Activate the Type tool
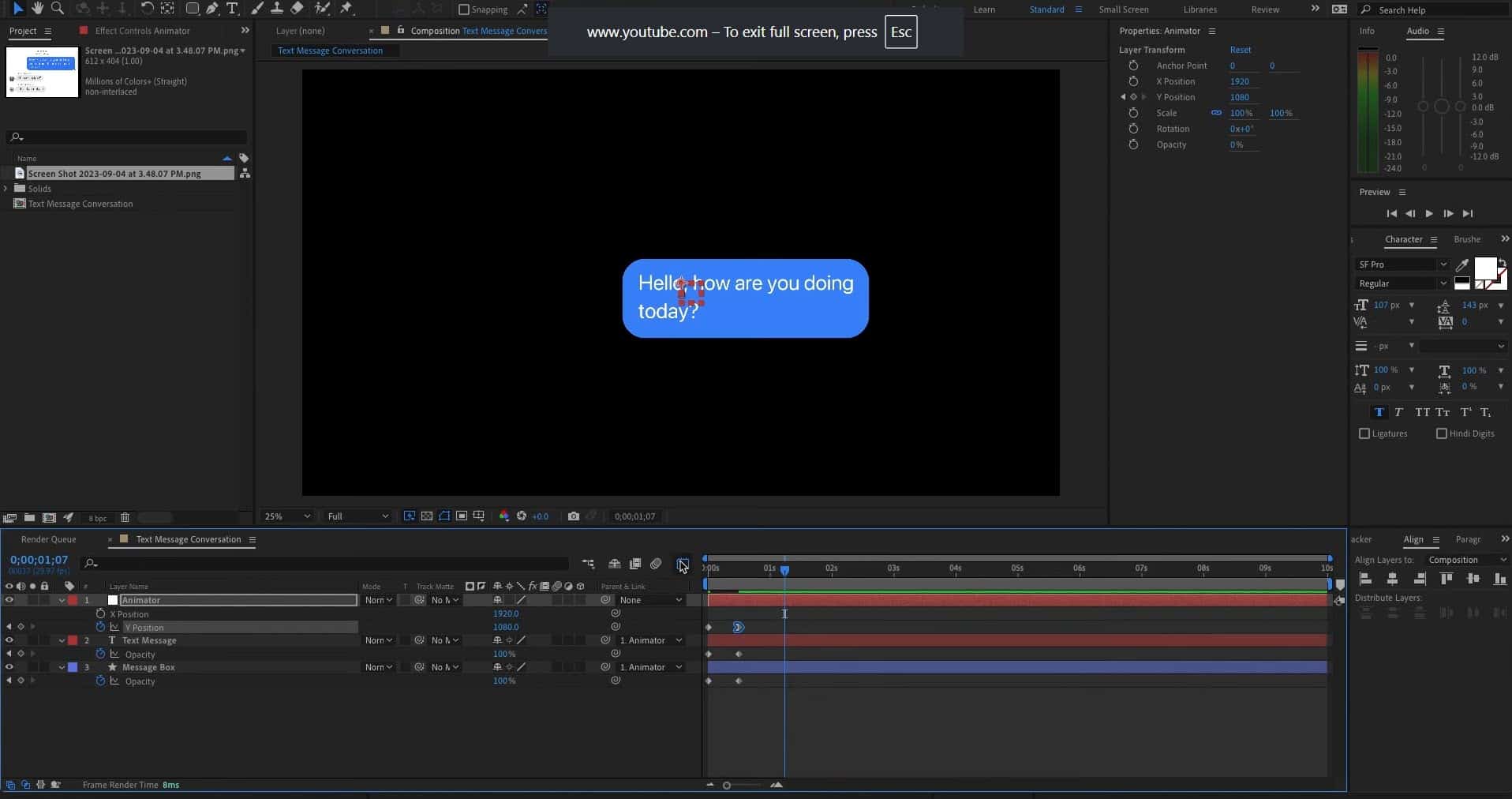 (x=231, y=9)
